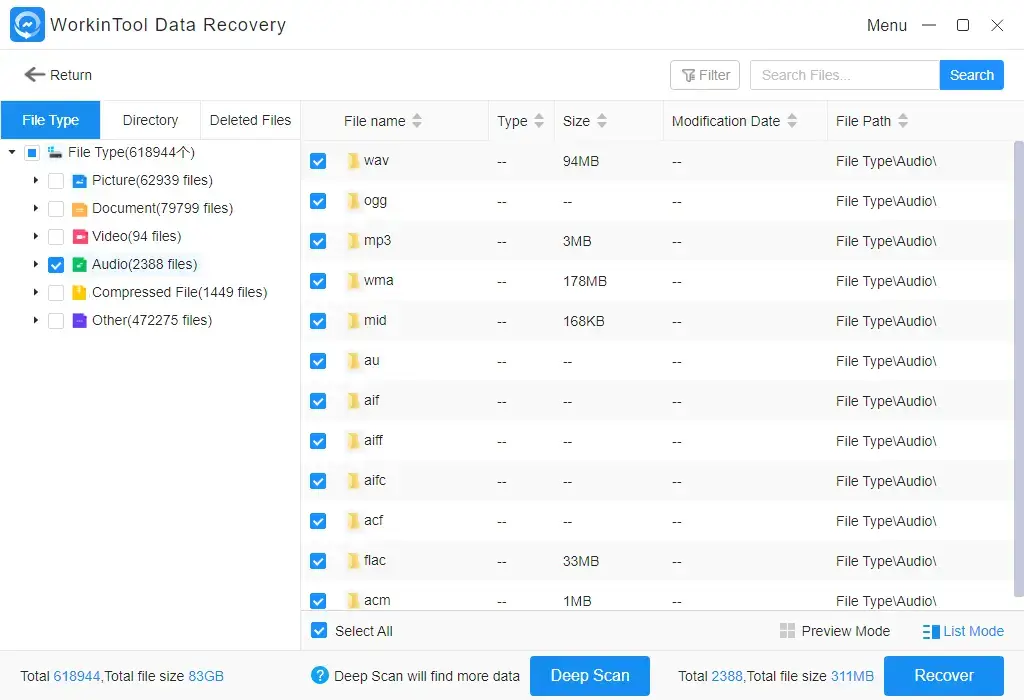The height and width of the screenshot is (700, 1024).
Task: Start a Deep Scan
Action: coord(590,676)
